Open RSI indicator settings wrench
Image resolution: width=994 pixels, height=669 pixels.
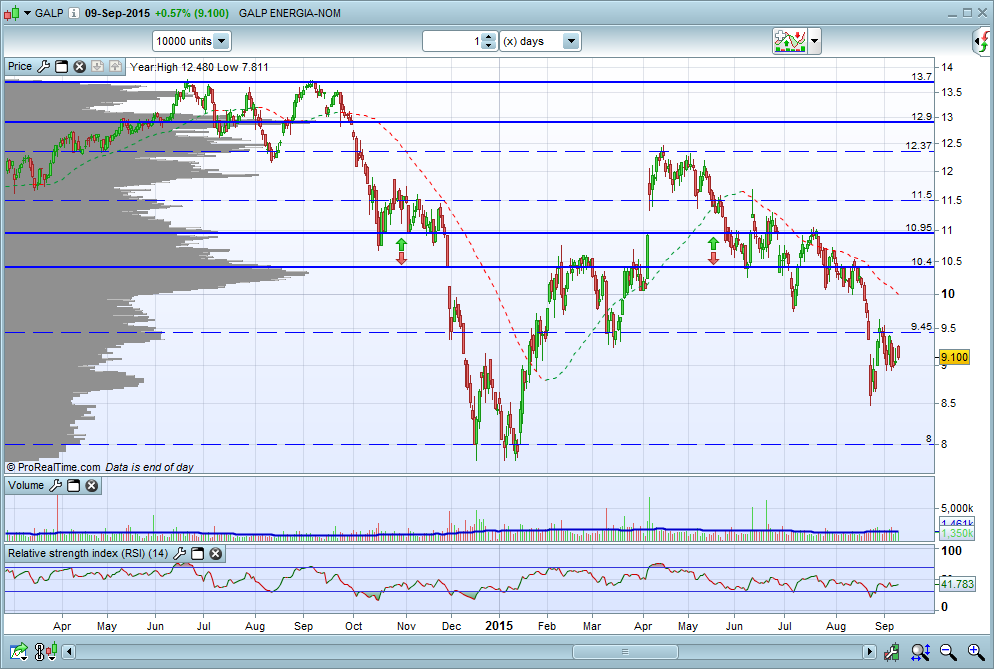tap(179, 554)
